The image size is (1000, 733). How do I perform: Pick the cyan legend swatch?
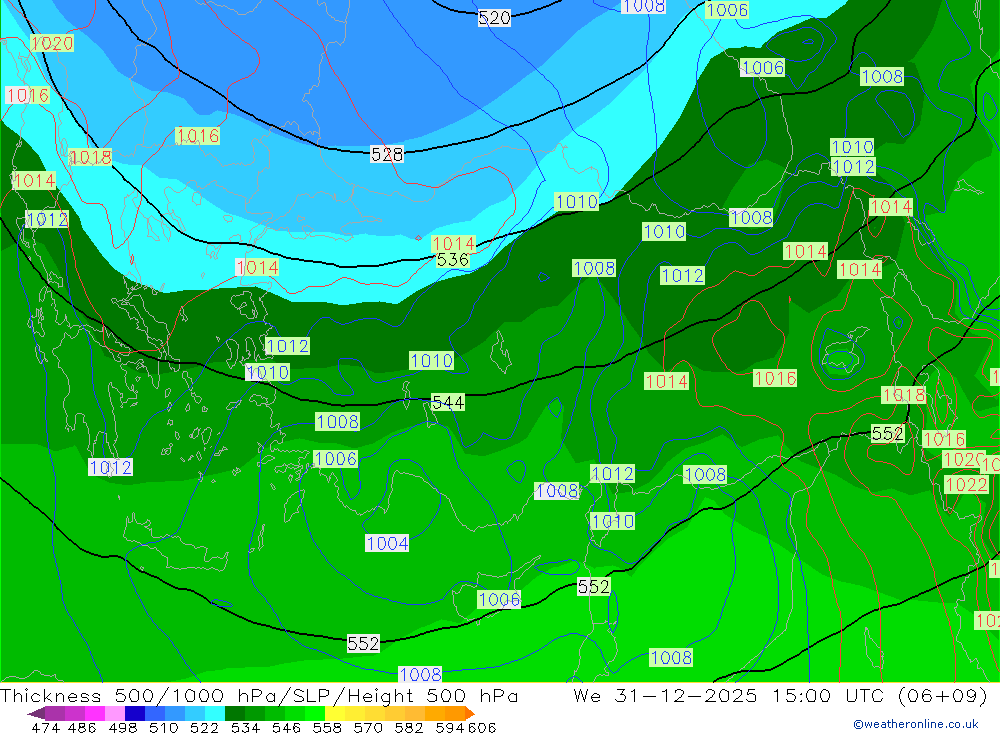[215, 713]
